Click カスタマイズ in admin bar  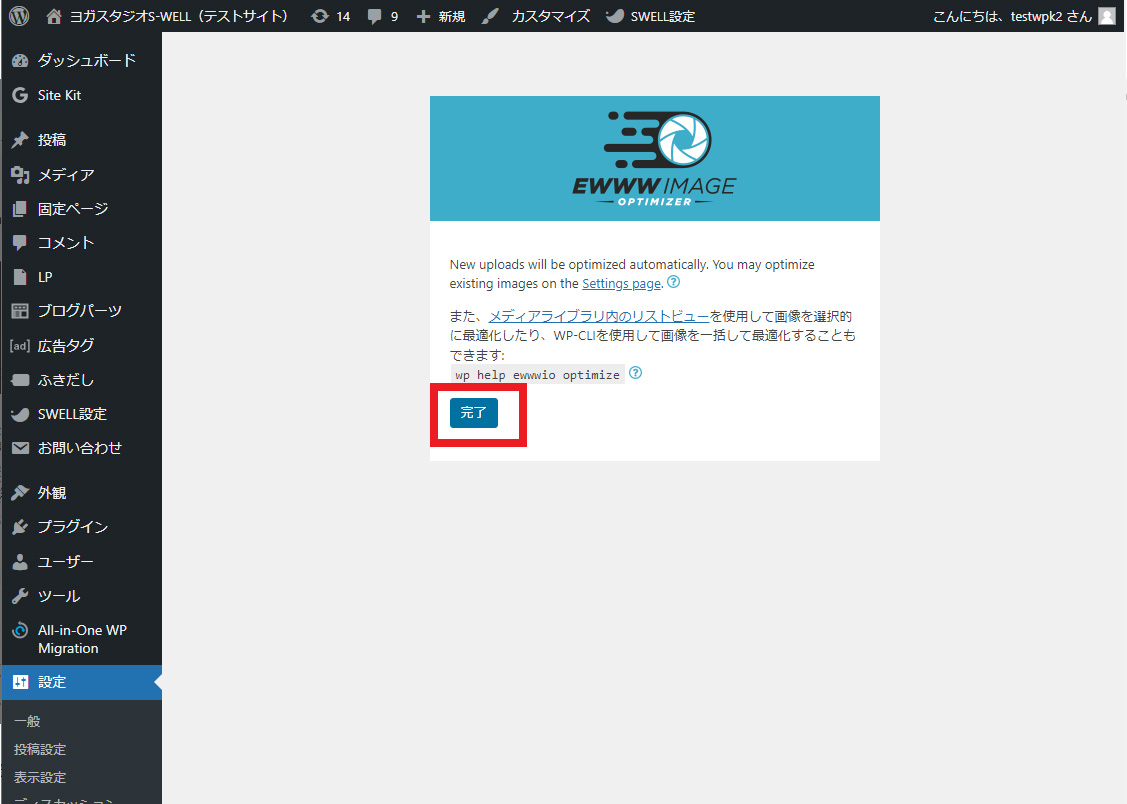pyautogui.click(x=551, y=16)
